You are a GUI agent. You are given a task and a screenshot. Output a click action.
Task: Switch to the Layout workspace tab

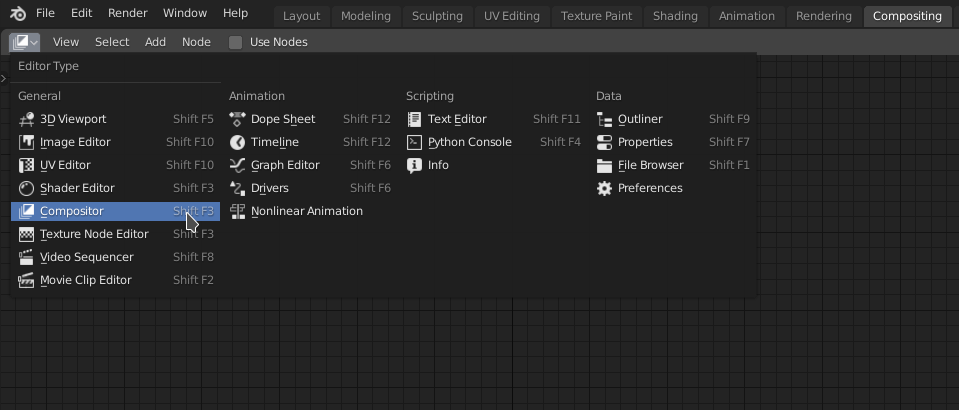[302, 17]
